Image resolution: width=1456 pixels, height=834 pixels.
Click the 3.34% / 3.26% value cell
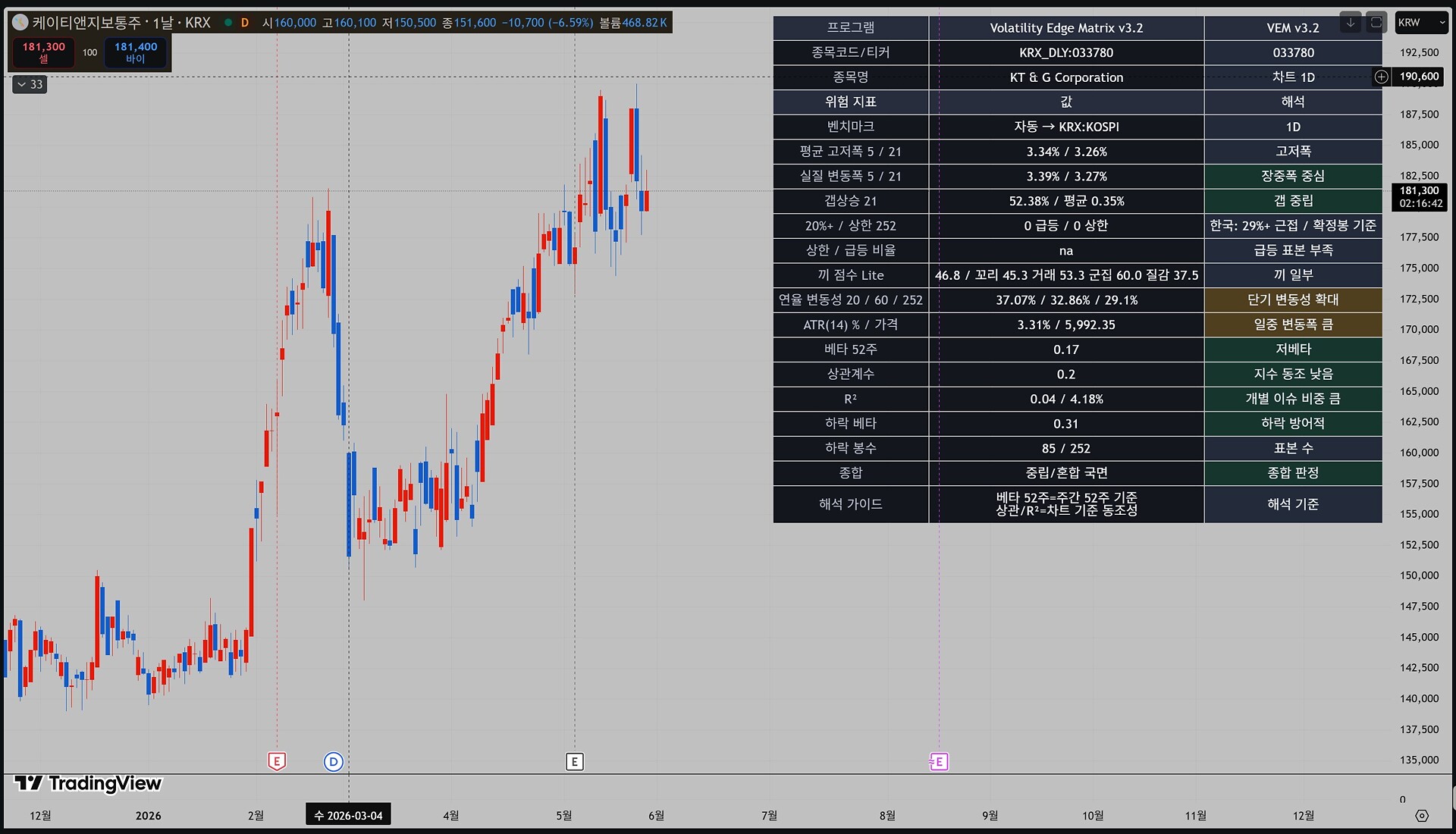pos(1066,152)
